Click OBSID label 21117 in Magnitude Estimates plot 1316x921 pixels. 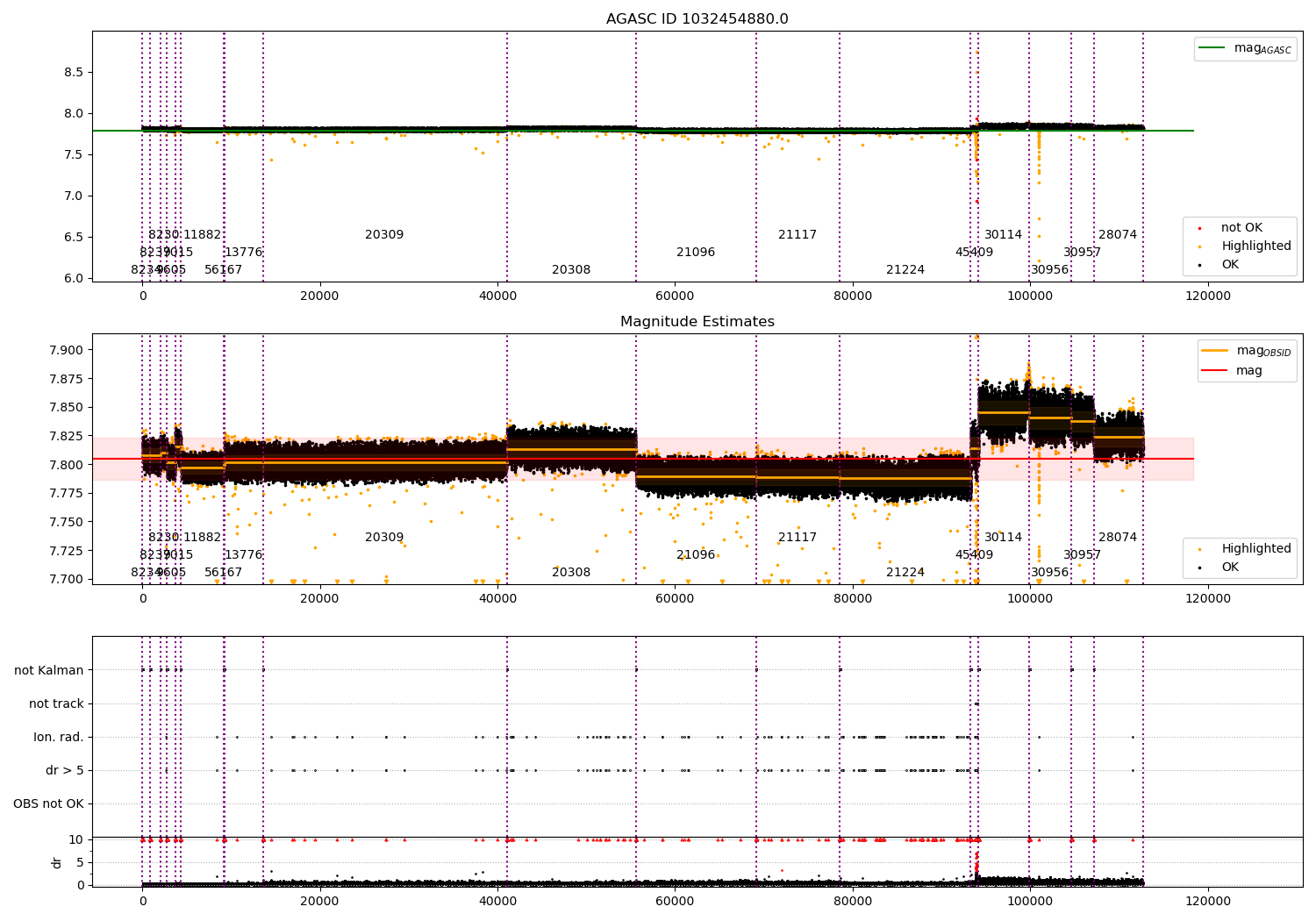click(x=797, y=538)
